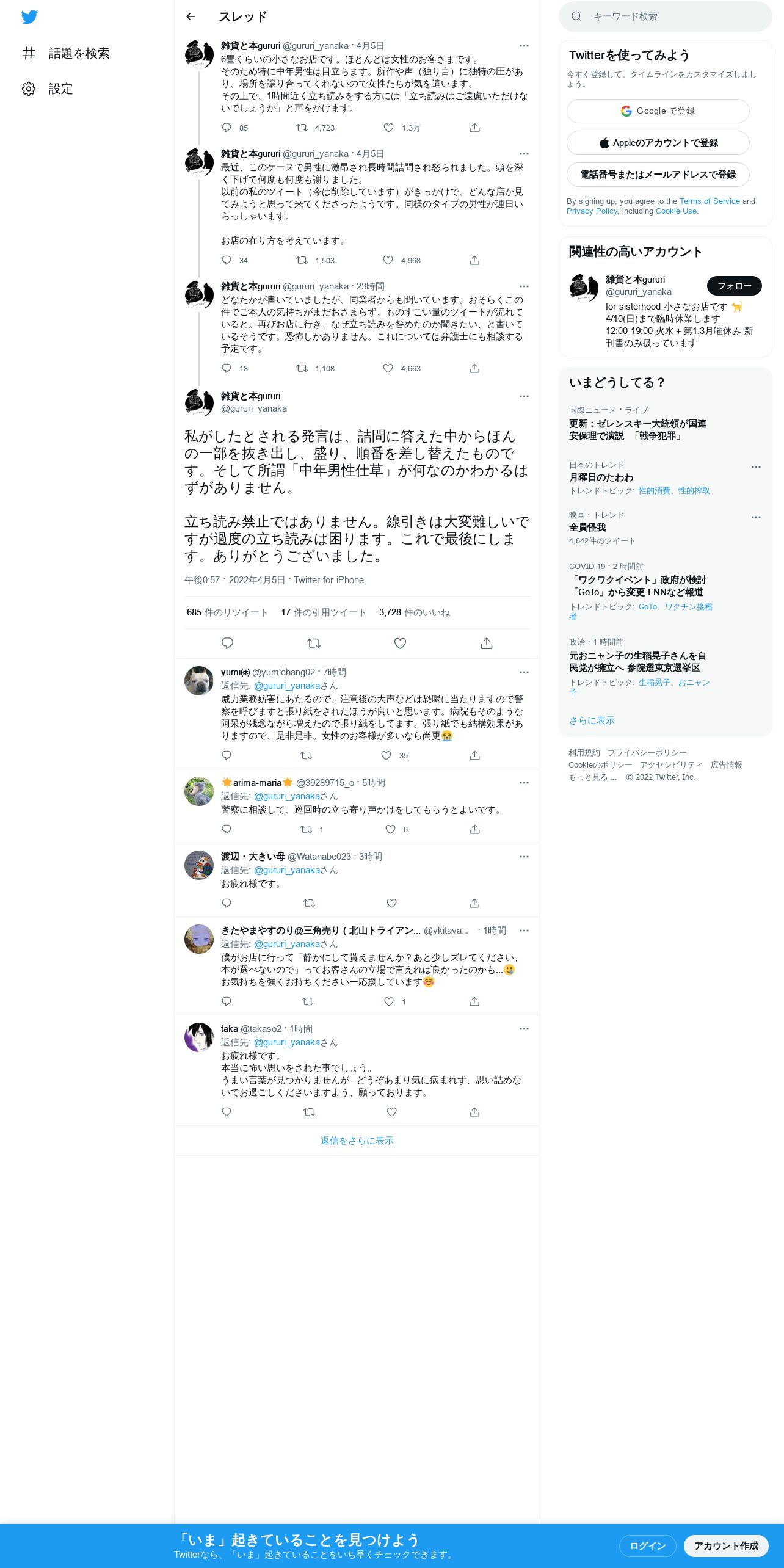Expand options for the 全員怪我 trend
784x1568 pixels.
pyautogui.click(x=756, y=517)
